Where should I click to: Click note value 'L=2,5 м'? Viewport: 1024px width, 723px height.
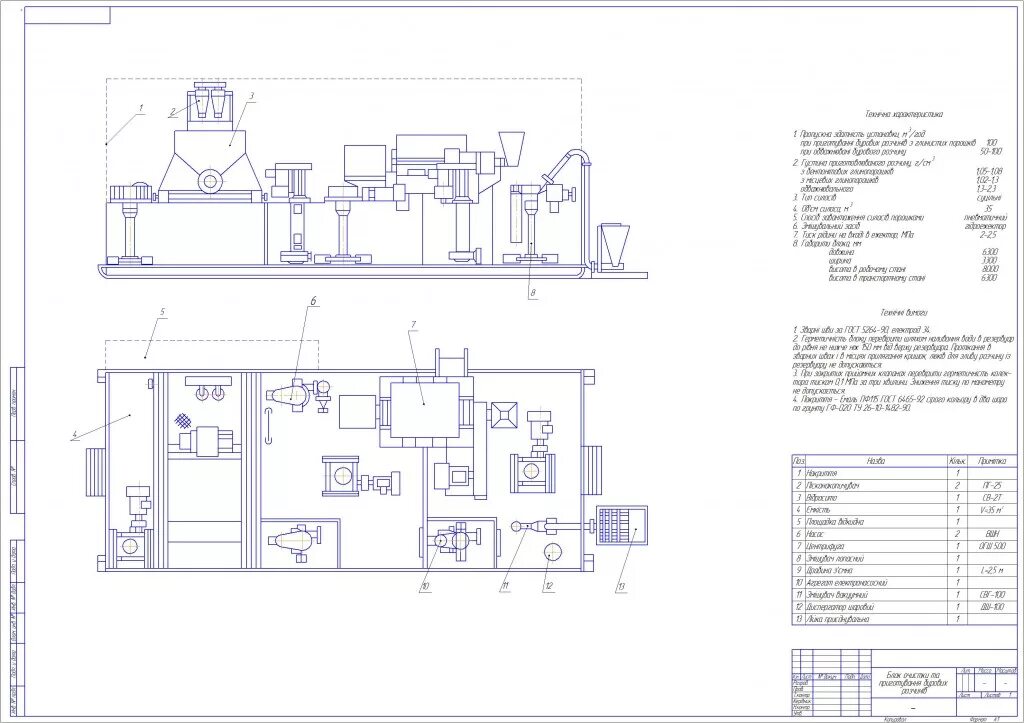coord(992,570)
